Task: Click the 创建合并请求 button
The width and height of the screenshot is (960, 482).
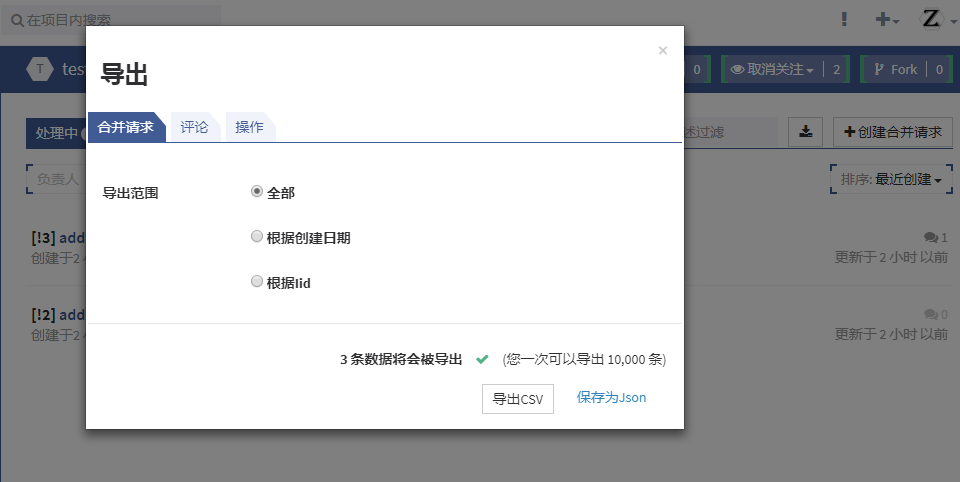Action: click(x=892, y=131)
